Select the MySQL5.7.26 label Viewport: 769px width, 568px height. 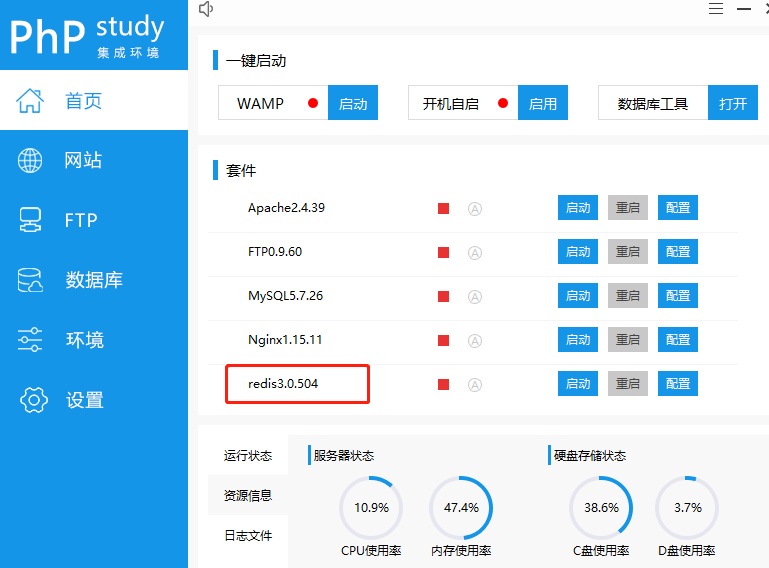(285, 296)
